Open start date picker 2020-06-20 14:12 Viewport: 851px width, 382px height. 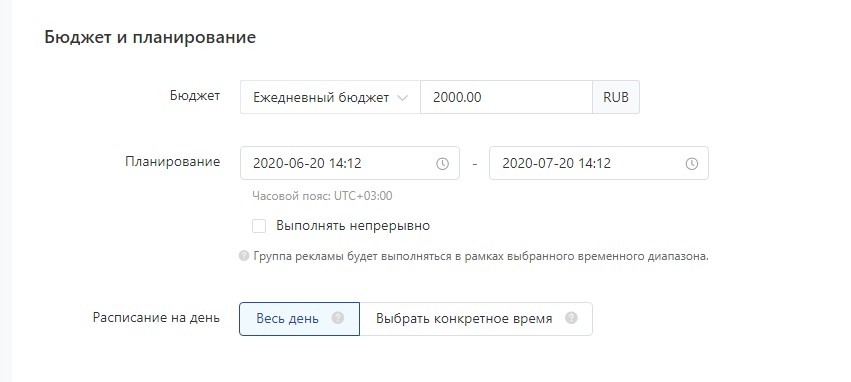(x=350, y=163)
